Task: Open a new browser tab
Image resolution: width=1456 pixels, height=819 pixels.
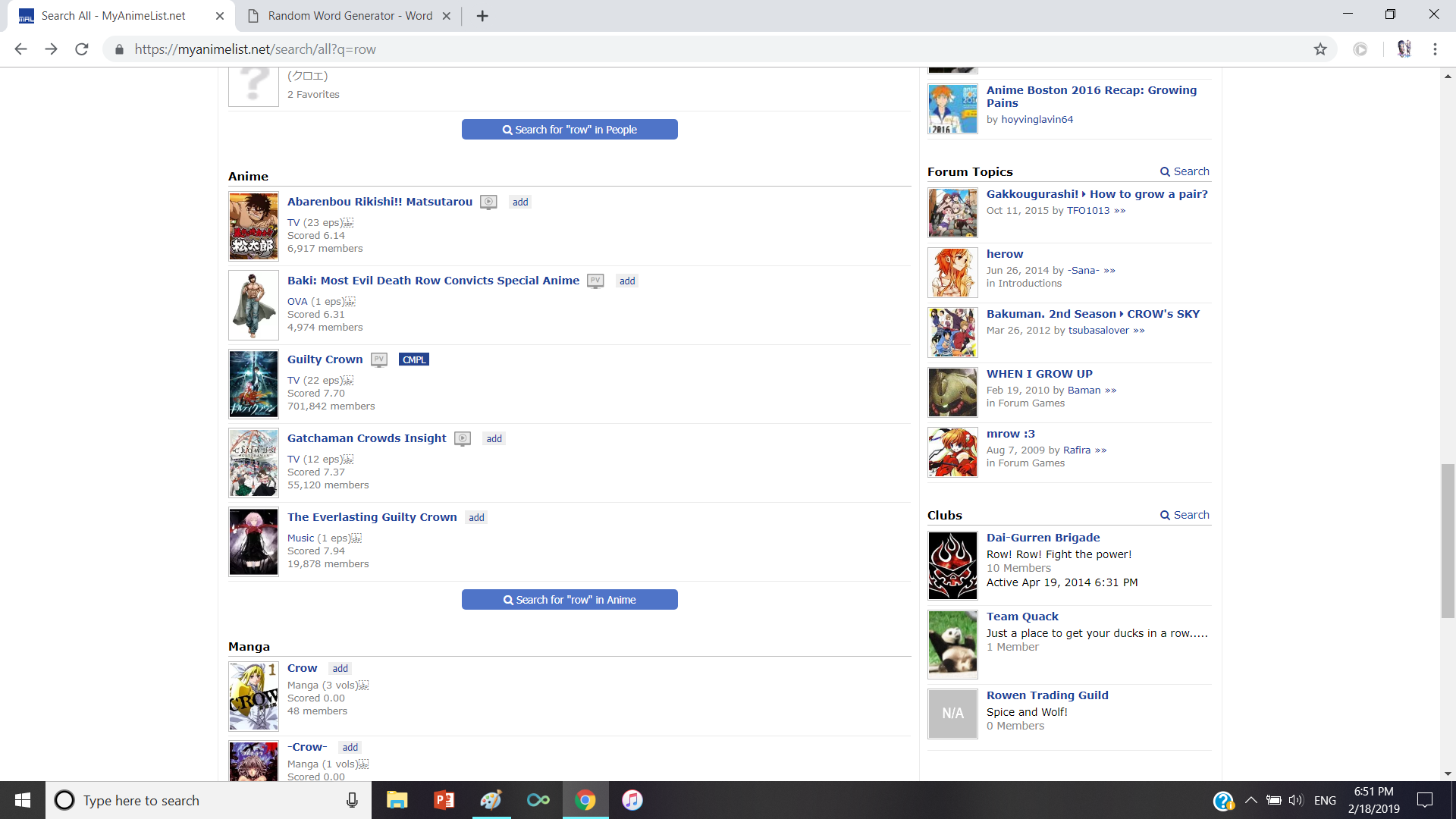Action: pos(482,16)
